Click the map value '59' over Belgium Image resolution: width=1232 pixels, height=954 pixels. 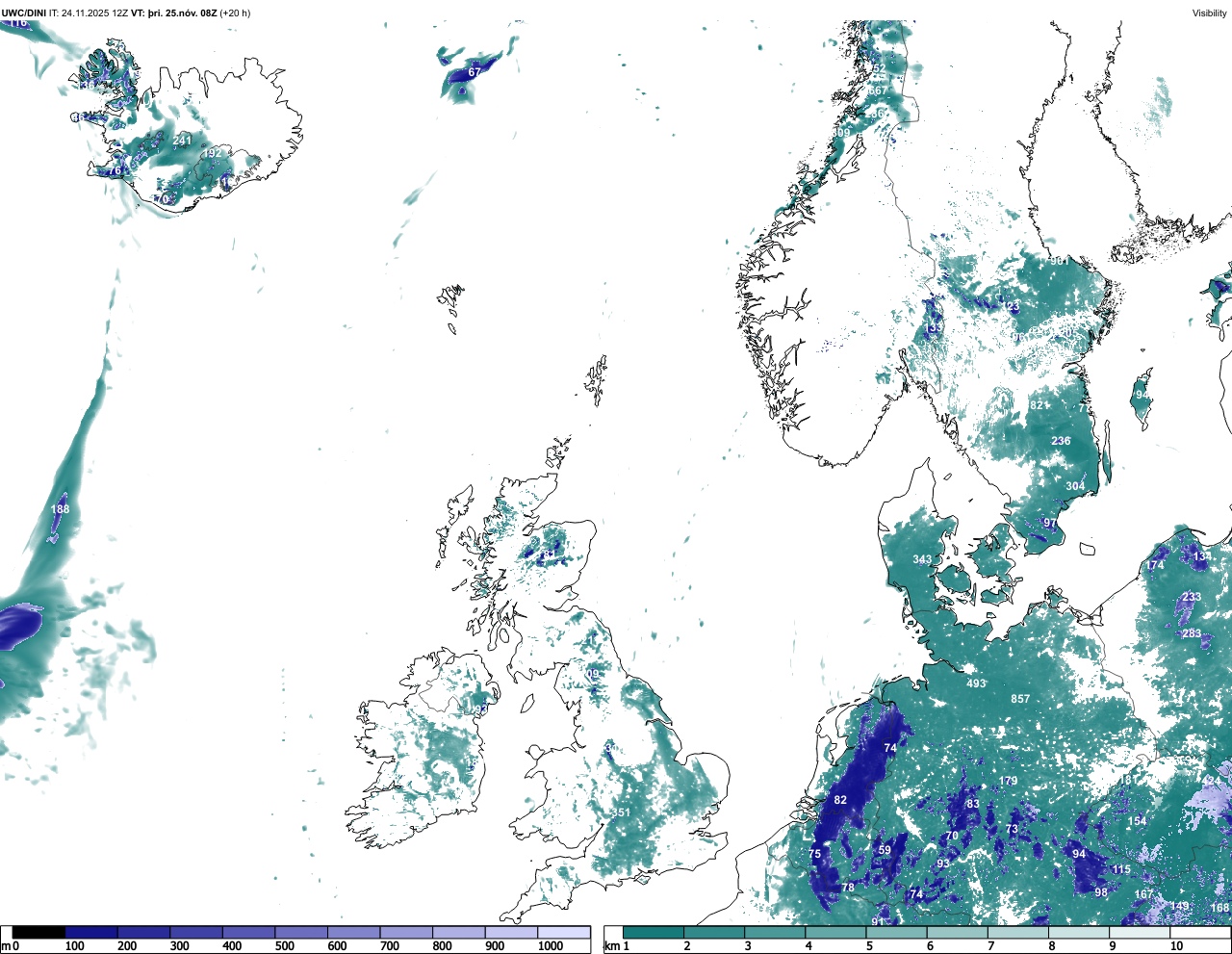pyautogui.click(x=885, y=850)
